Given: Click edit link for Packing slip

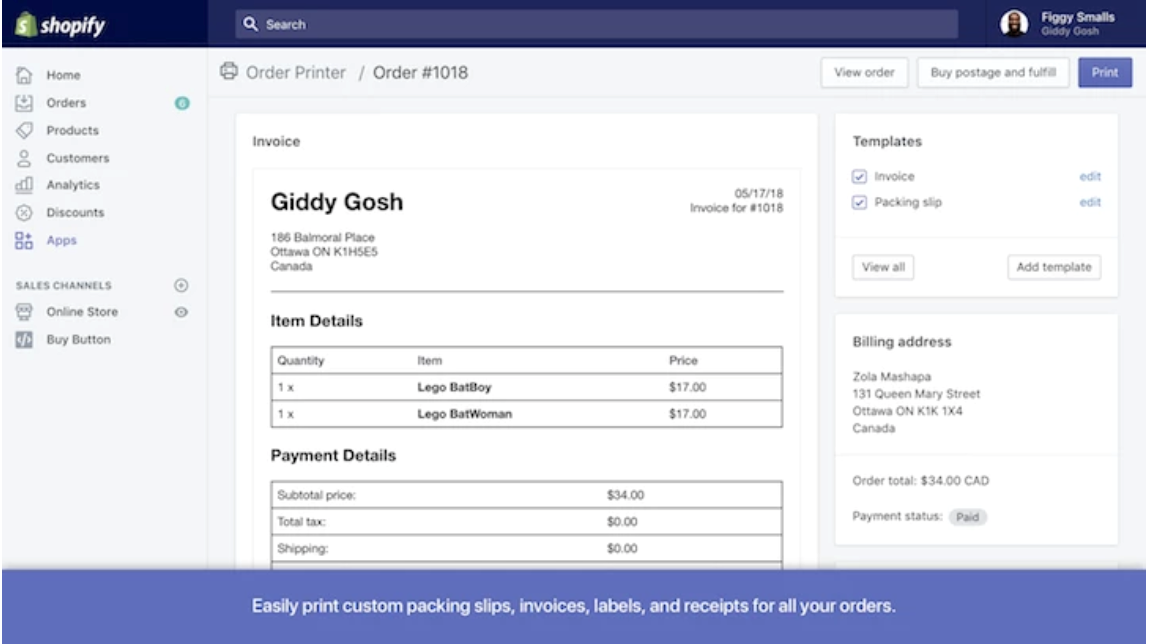Looking at the screenshot, I should click(1089, 203).
